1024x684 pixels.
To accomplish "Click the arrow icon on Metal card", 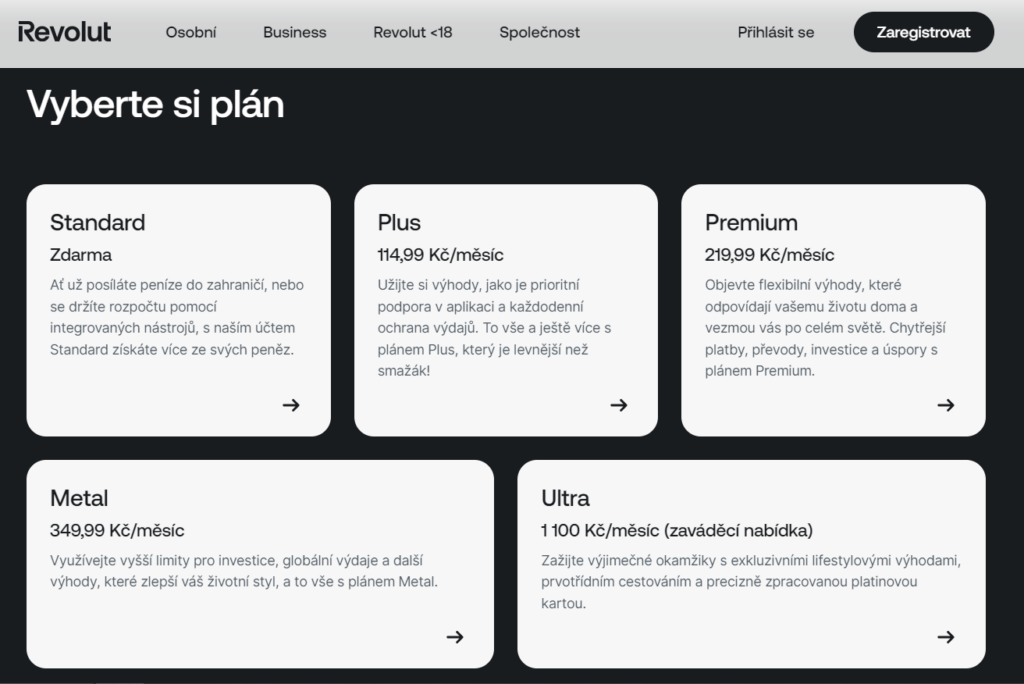I will 455,637.
